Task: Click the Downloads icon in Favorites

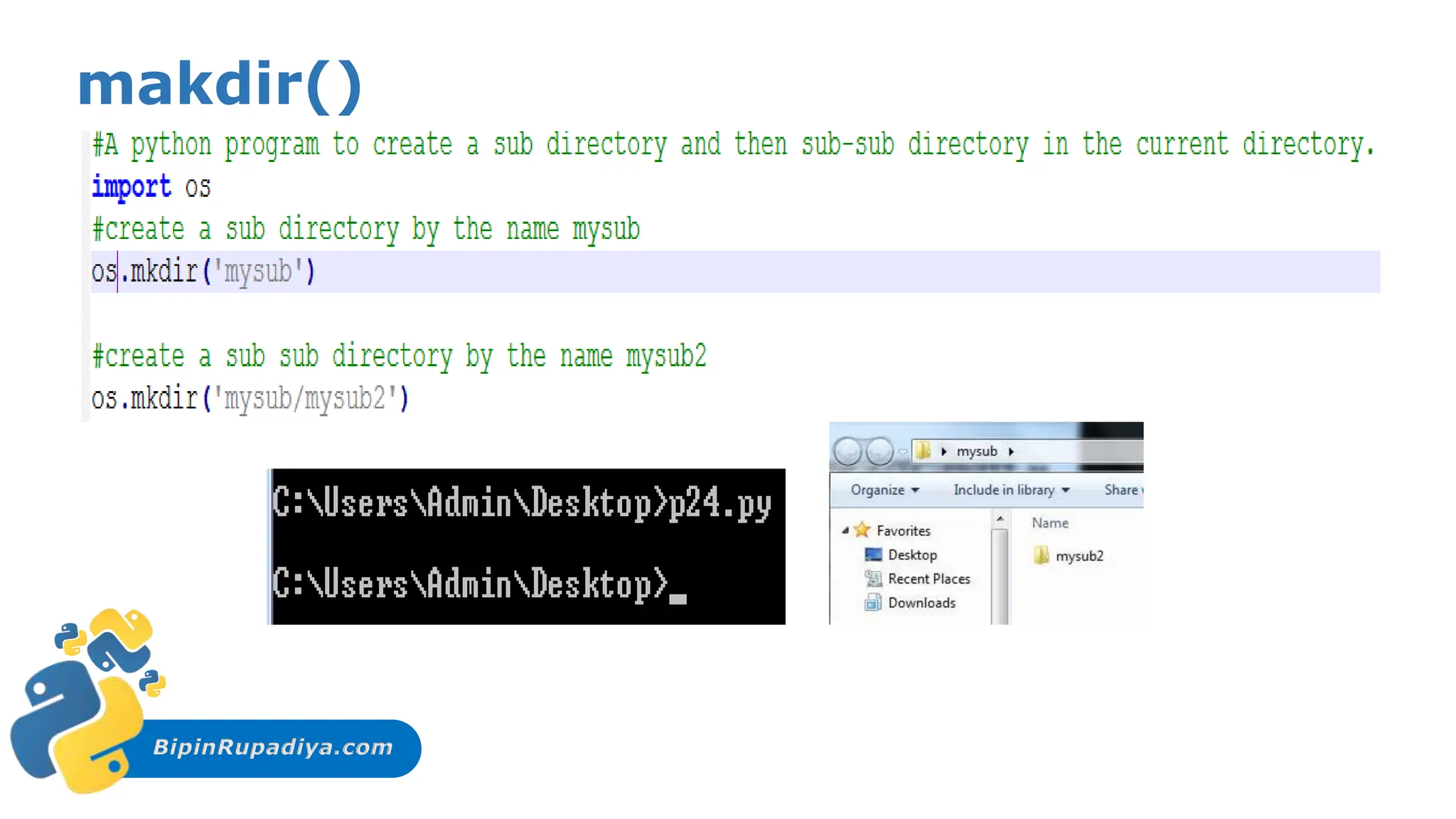Action: 872,603
